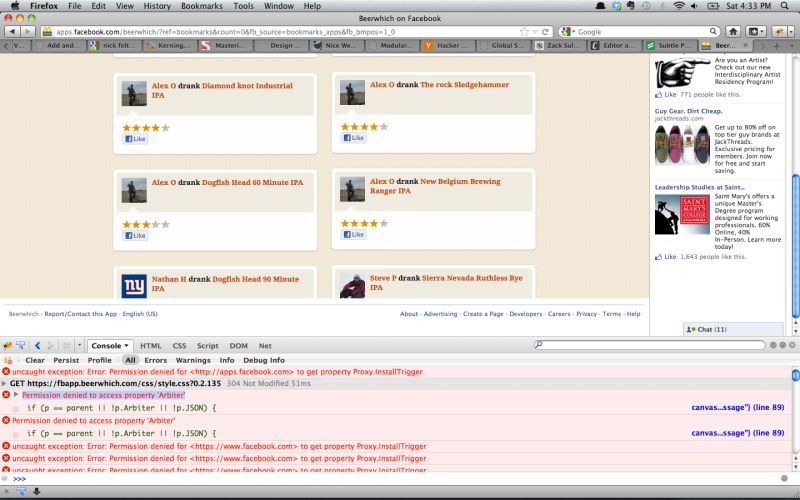Click the Firebug command line input

click(401, 479)
